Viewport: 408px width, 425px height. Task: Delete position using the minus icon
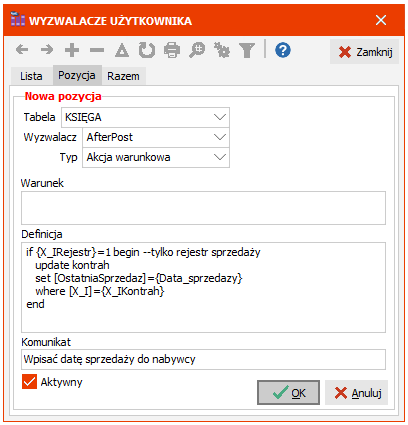97,50
